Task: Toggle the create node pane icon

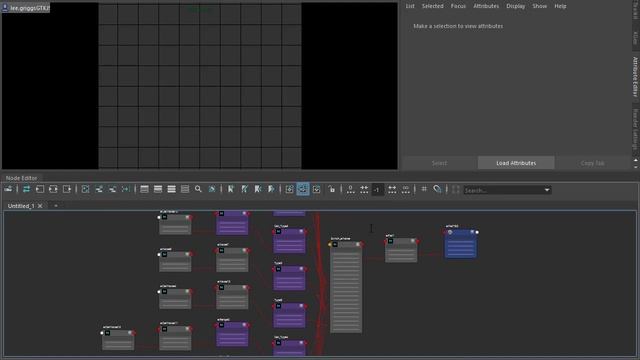Action: (x=8, y=189)
